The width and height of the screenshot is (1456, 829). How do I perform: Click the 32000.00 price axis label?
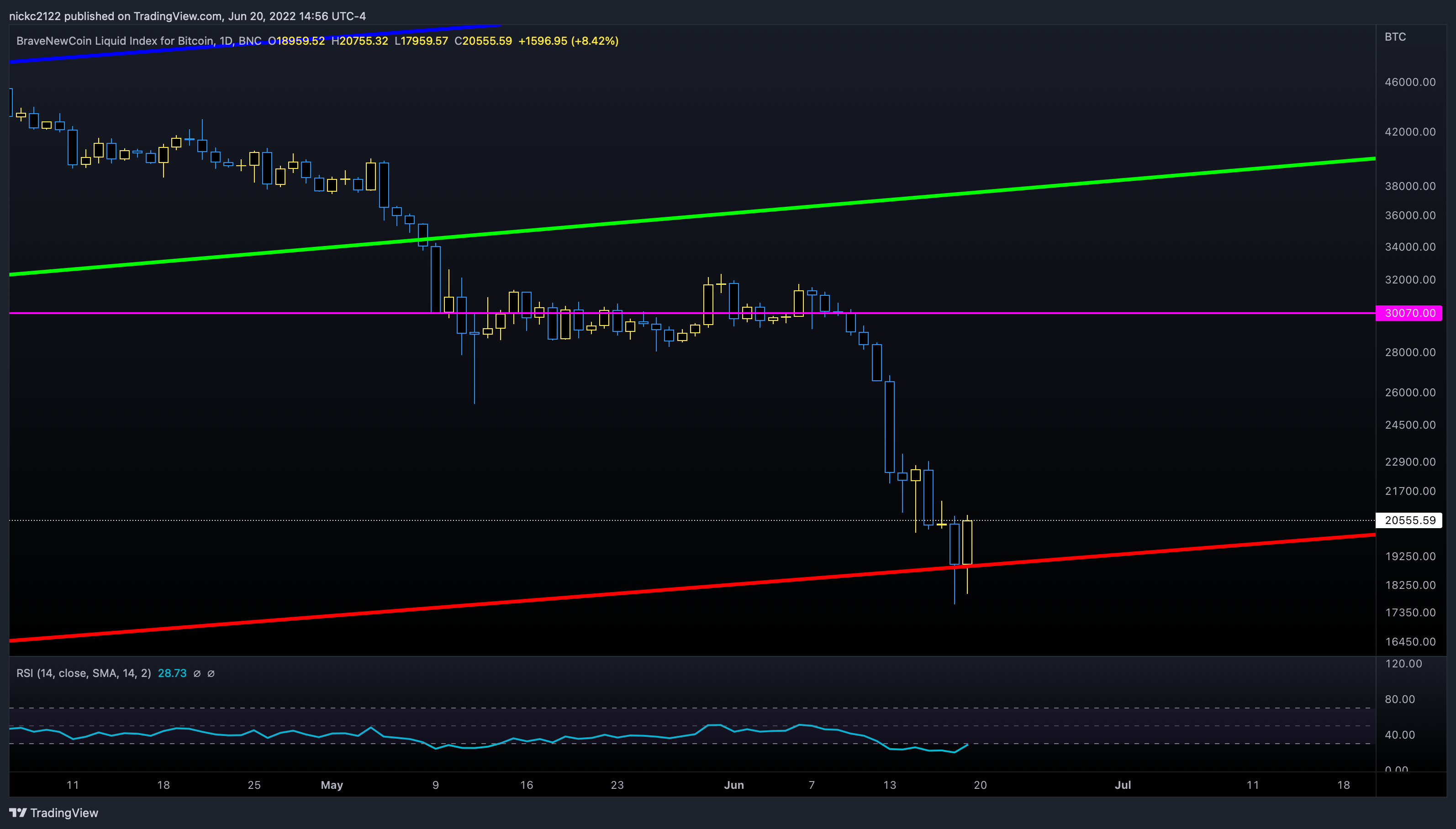click(1410, 280)
